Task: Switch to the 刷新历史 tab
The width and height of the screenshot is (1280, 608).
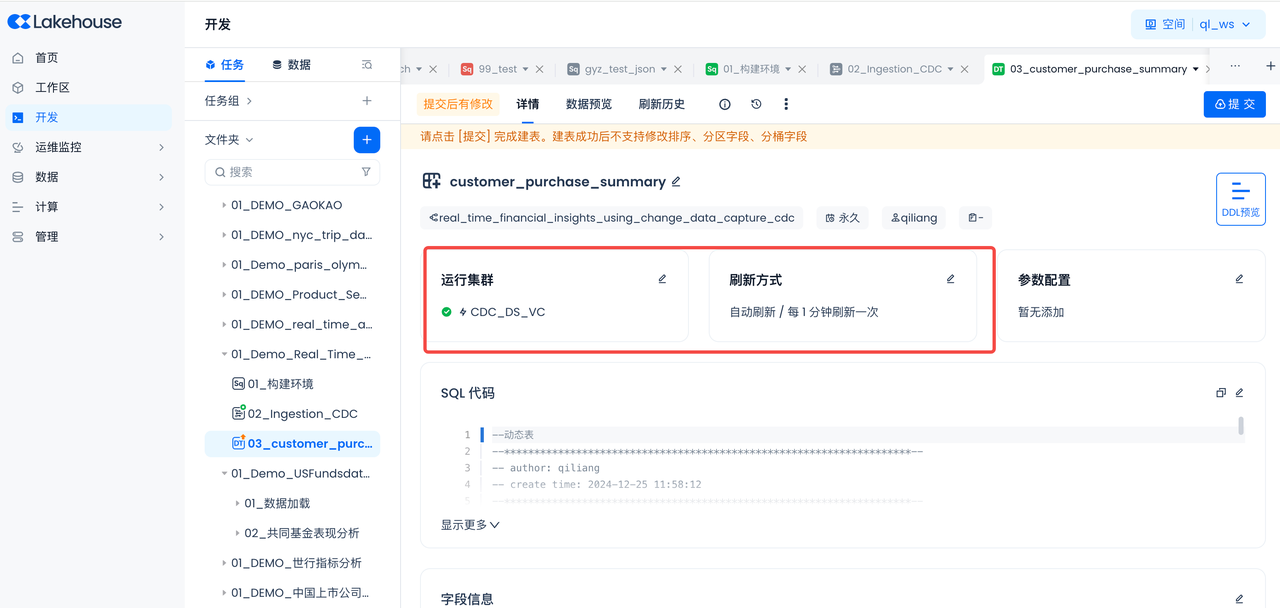Action: click(x=661, y=104)
